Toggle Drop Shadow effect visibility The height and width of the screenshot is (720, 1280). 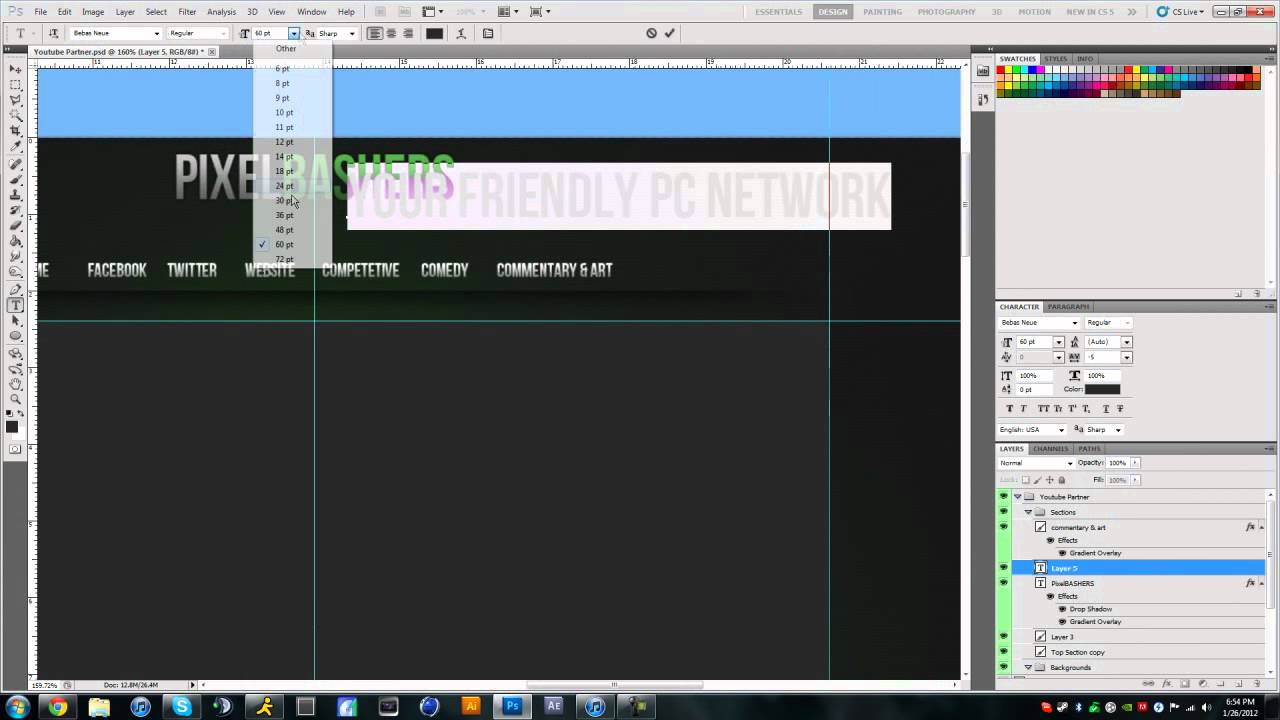coord(1062,609)
